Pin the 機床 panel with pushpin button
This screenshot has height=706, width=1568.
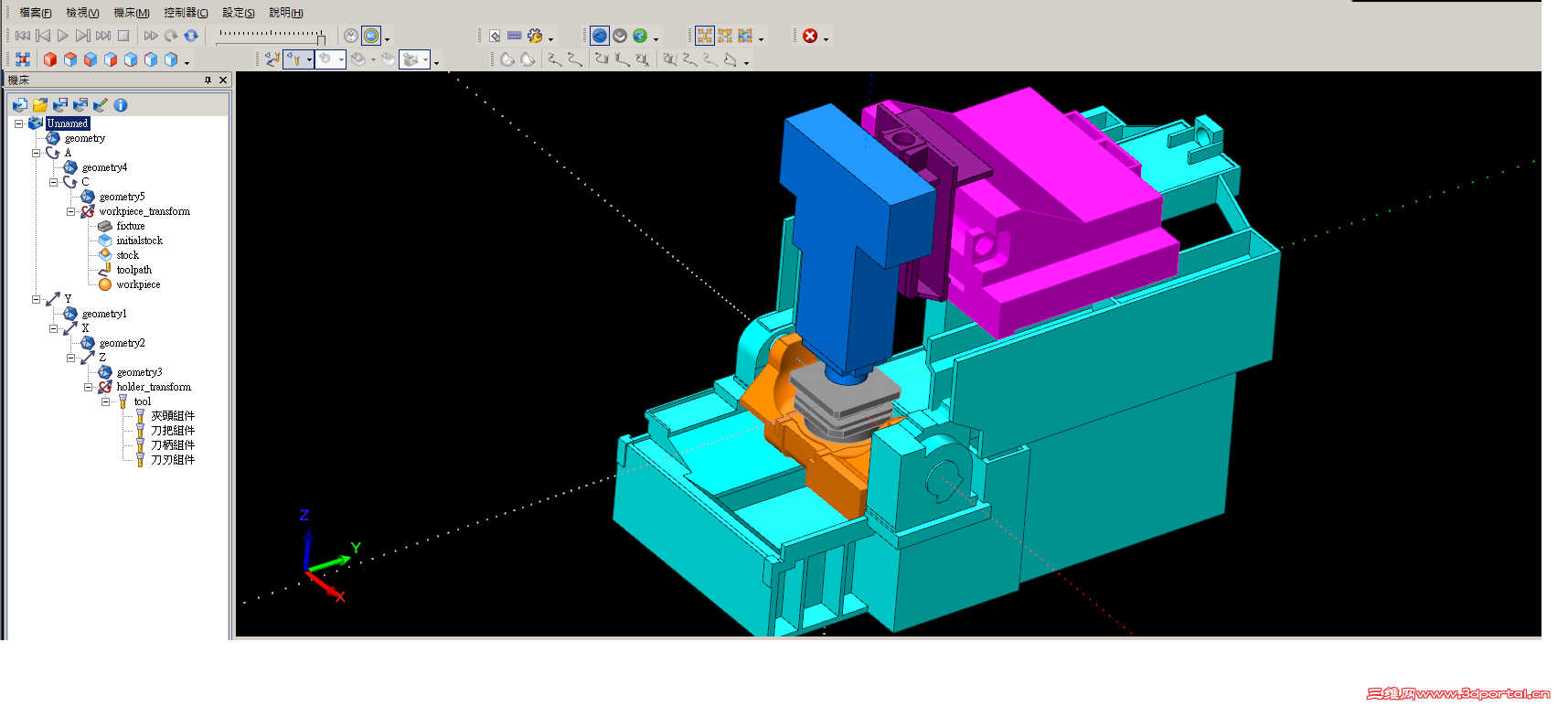[208, 80]
